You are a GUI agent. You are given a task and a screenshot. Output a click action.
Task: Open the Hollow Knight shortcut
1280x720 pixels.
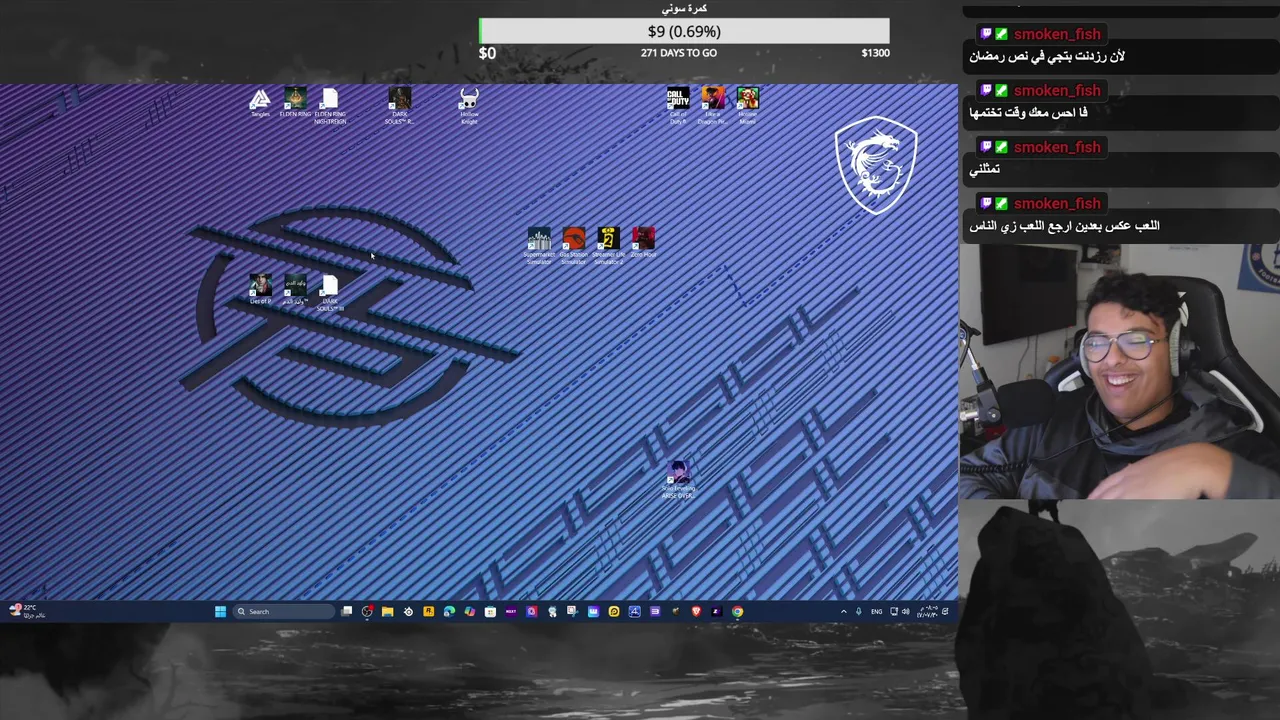[469, 106]
